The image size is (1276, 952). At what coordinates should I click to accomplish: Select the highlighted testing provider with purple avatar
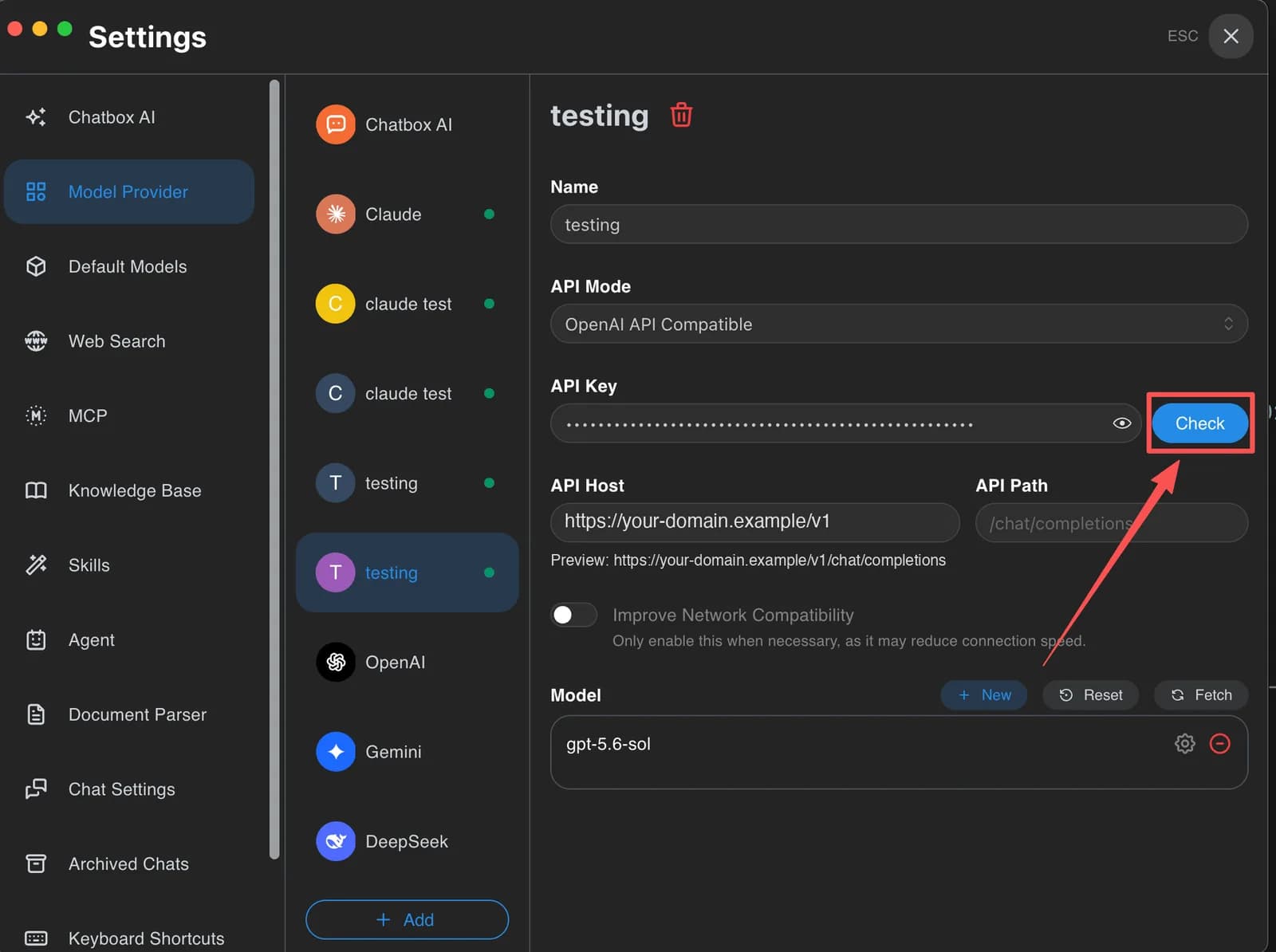[x=407, y=572]
